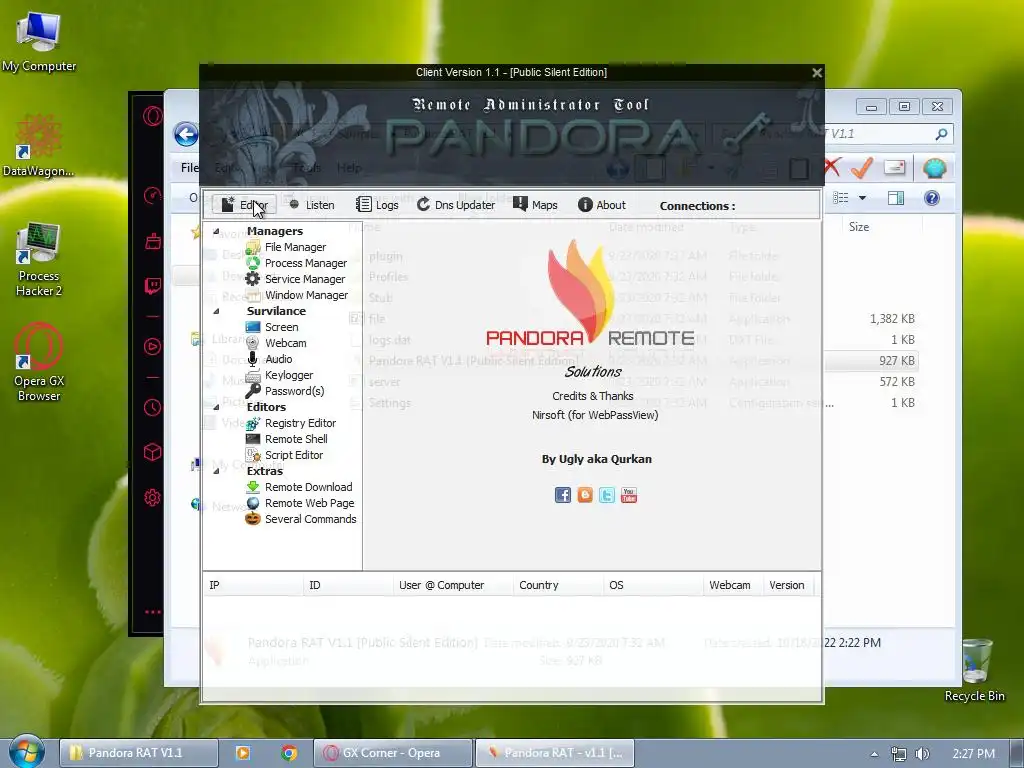Select the Remote Download entry
Image resolution: width=1024 pixels, height=768 pixels.
pyautogui.click(x=299, y=487)
